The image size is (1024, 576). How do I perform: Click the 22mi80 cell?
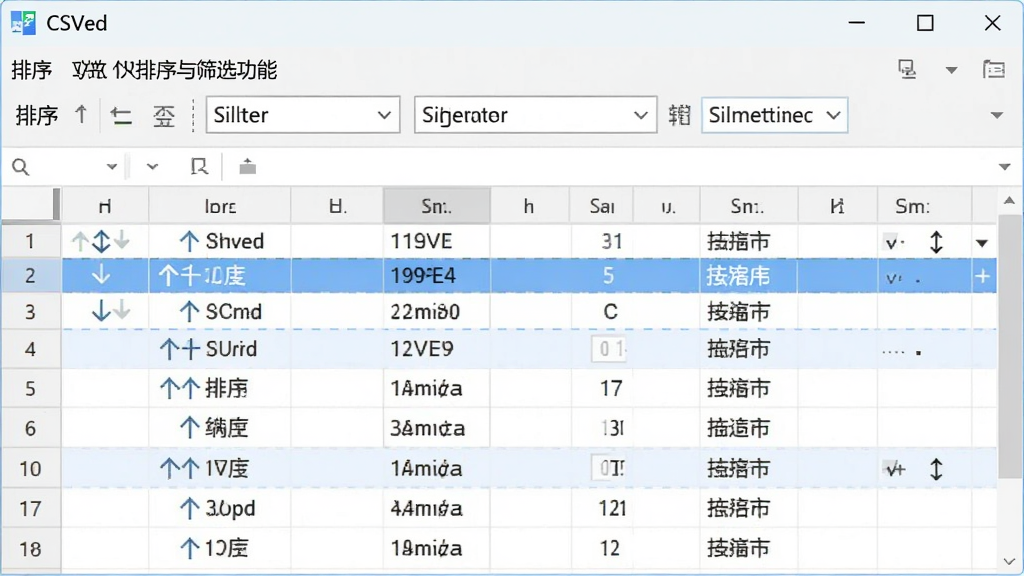[x=437, y=312]
